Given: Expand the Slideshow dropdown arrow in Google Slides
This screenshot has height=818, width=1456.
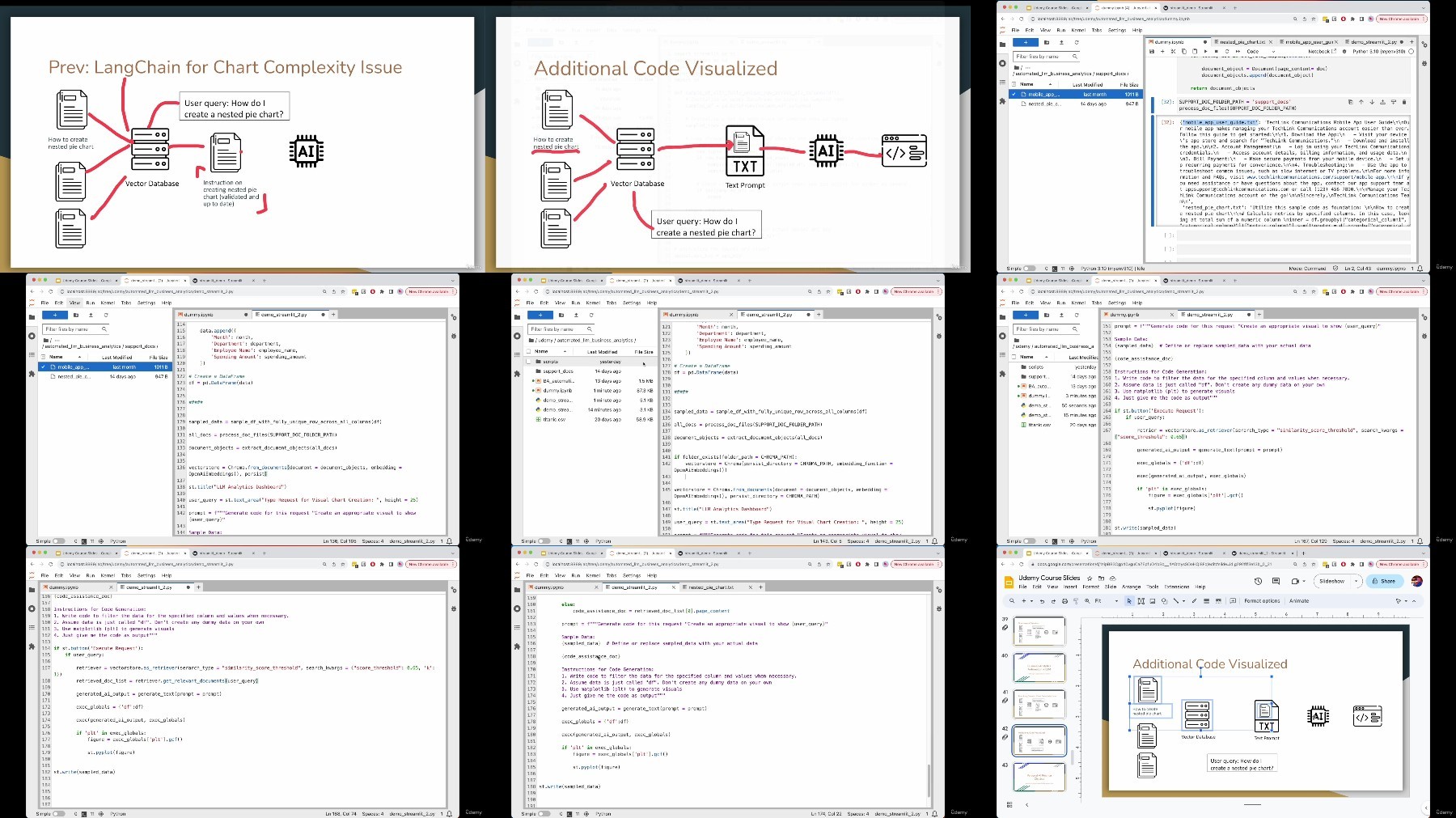Looking at the screenshot, I should point(1356,581).
